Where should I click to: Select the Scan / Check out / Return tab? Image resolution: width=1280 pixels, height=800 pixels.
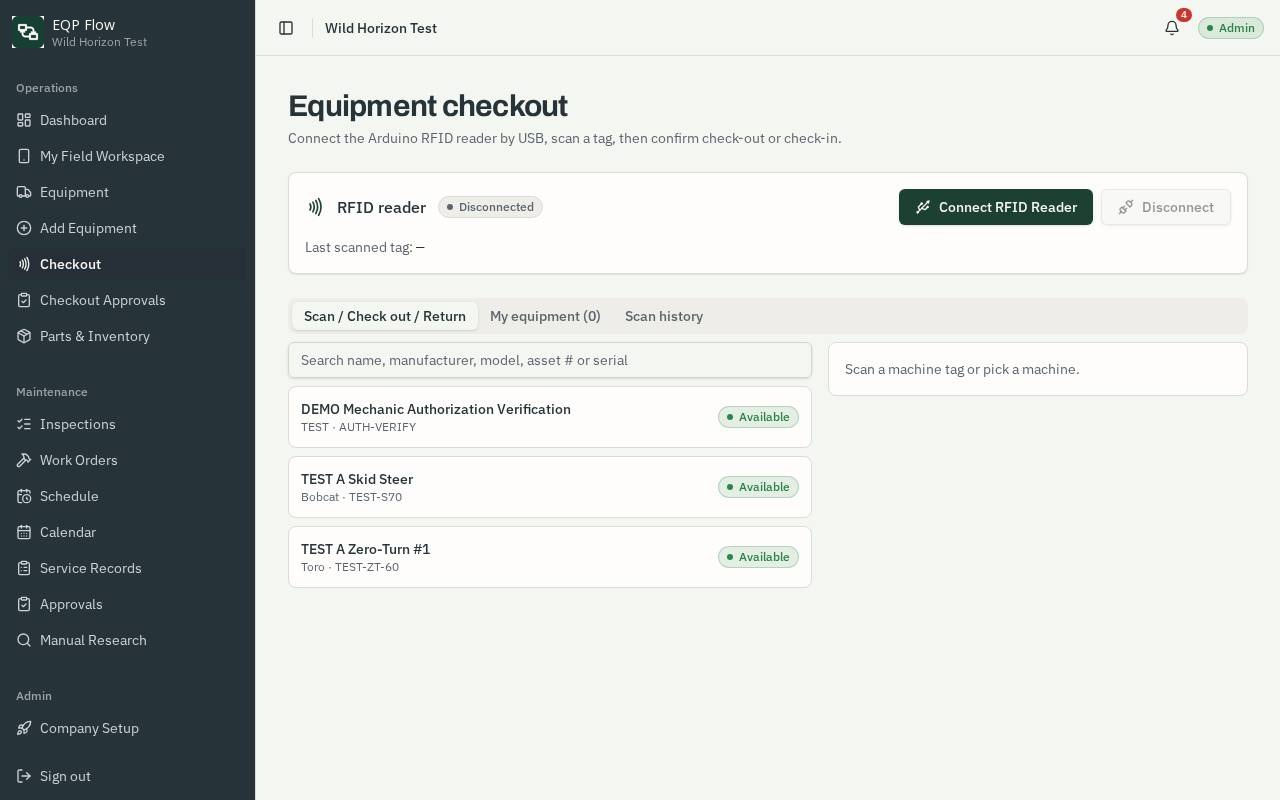(385, 316)
